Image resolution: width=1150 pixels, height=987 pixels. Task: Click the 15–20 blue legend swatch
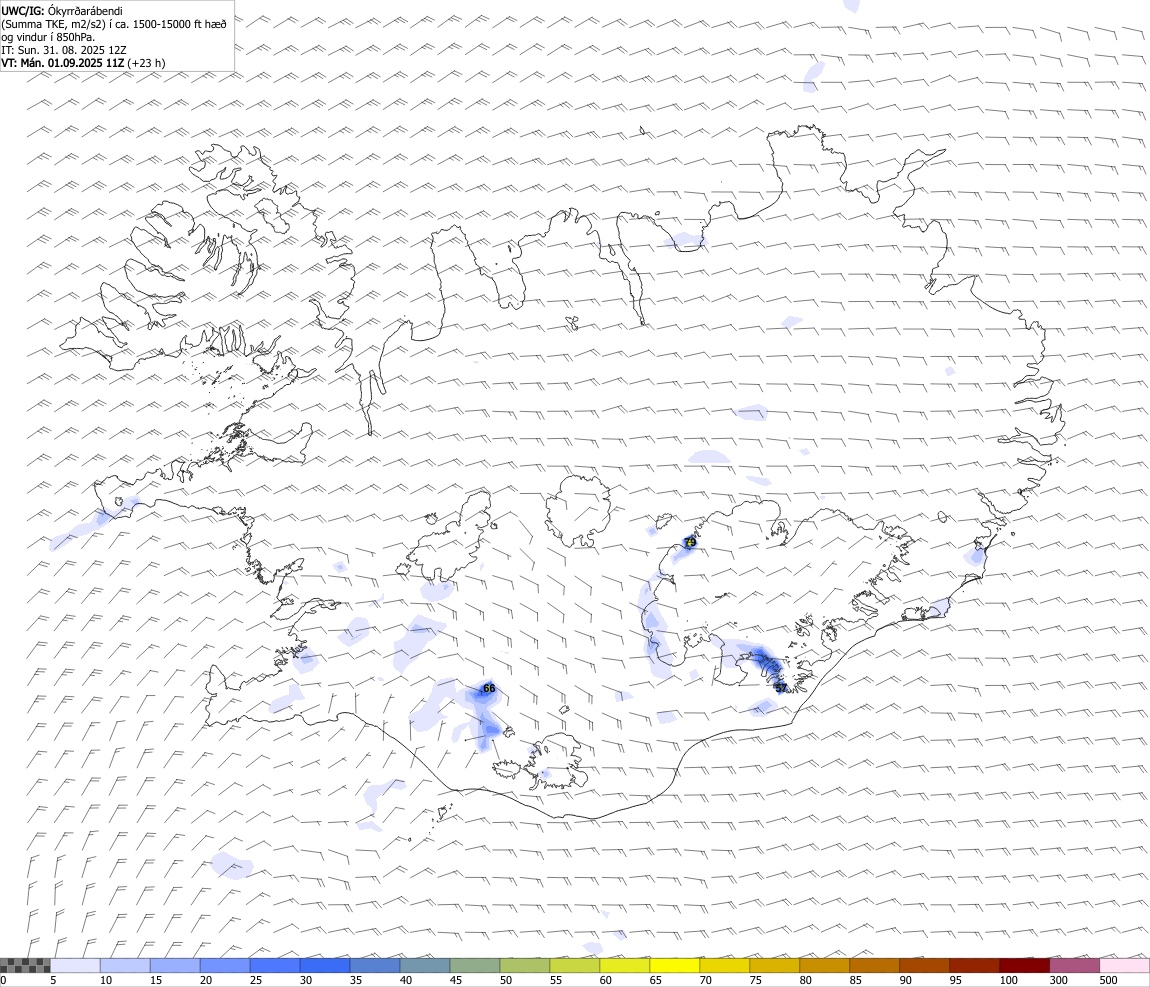[x=175, y=966]
